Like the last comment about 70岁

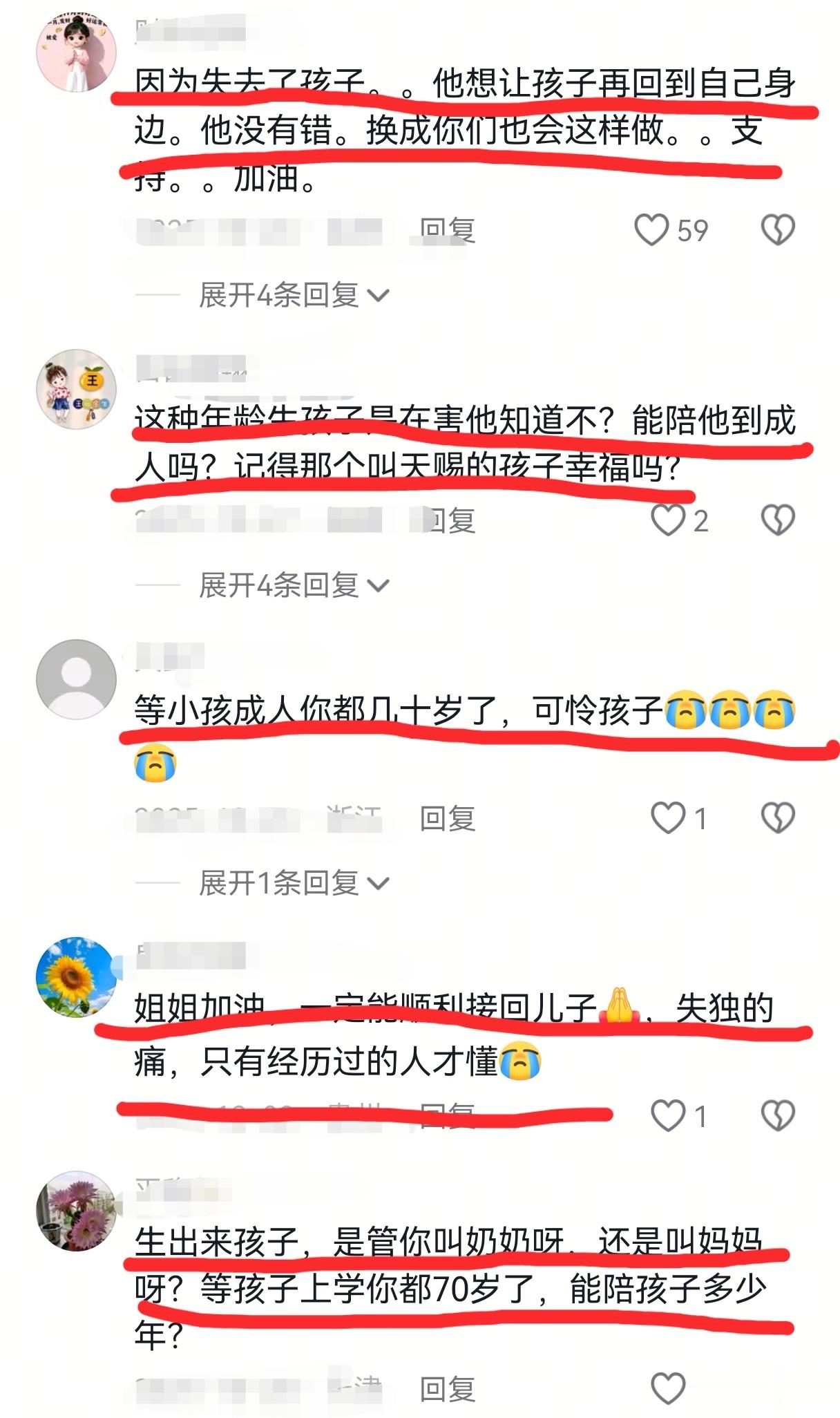[x=668, y=1388]
